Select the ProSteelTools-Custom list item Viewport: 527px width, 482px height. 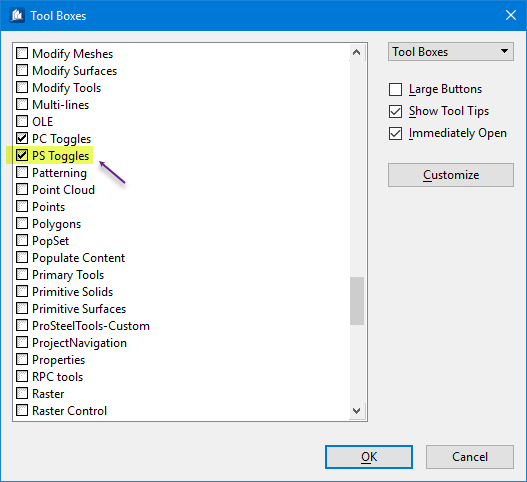pos(91,326)
